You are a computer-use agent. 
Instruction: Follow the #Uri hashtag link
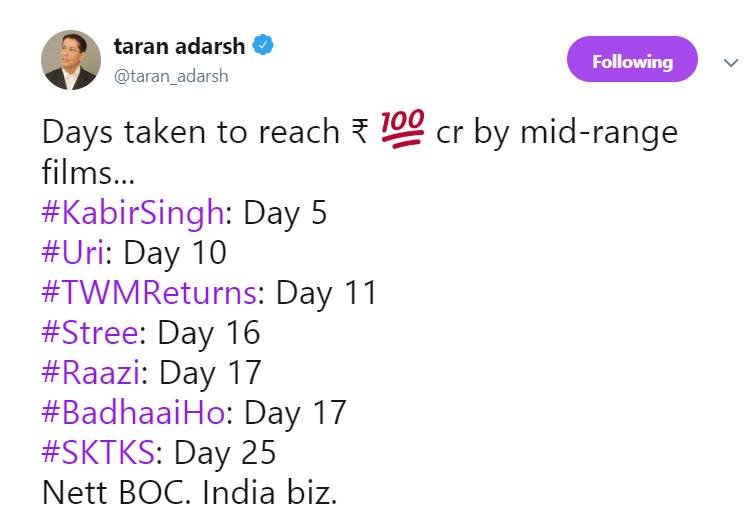(76, 253)
